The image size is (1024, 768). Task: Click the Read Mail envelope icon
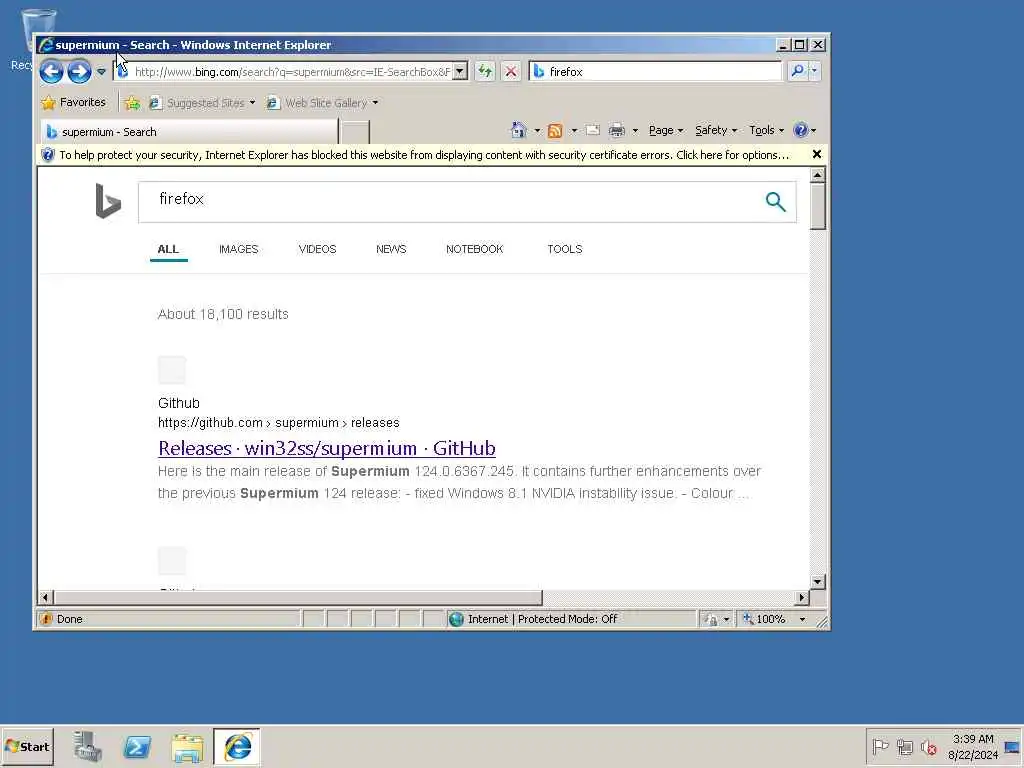[x=593, y=130]
